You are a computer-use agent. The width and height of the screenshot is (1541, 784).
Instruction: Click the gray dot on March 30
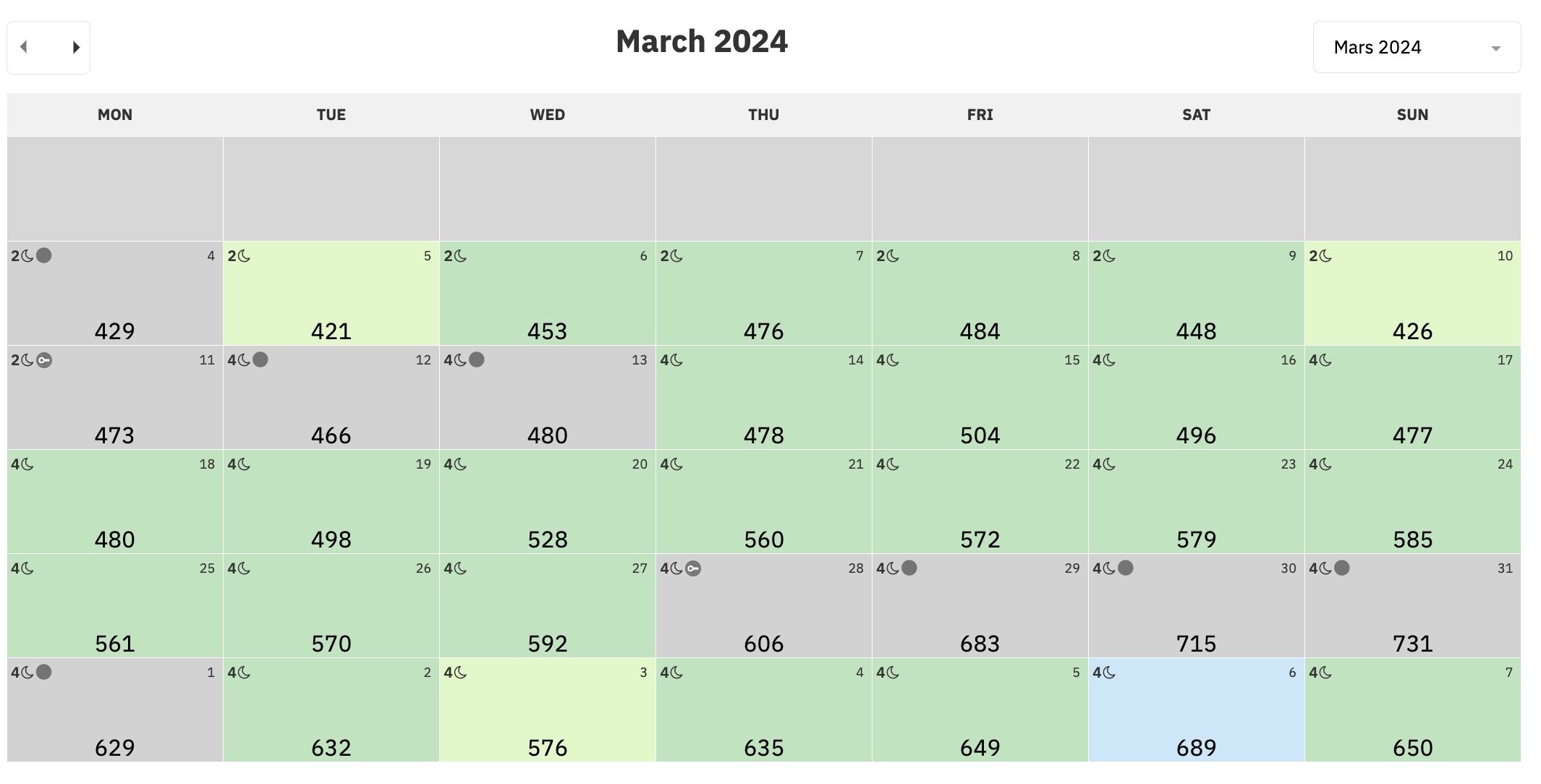pos(1126,568)
